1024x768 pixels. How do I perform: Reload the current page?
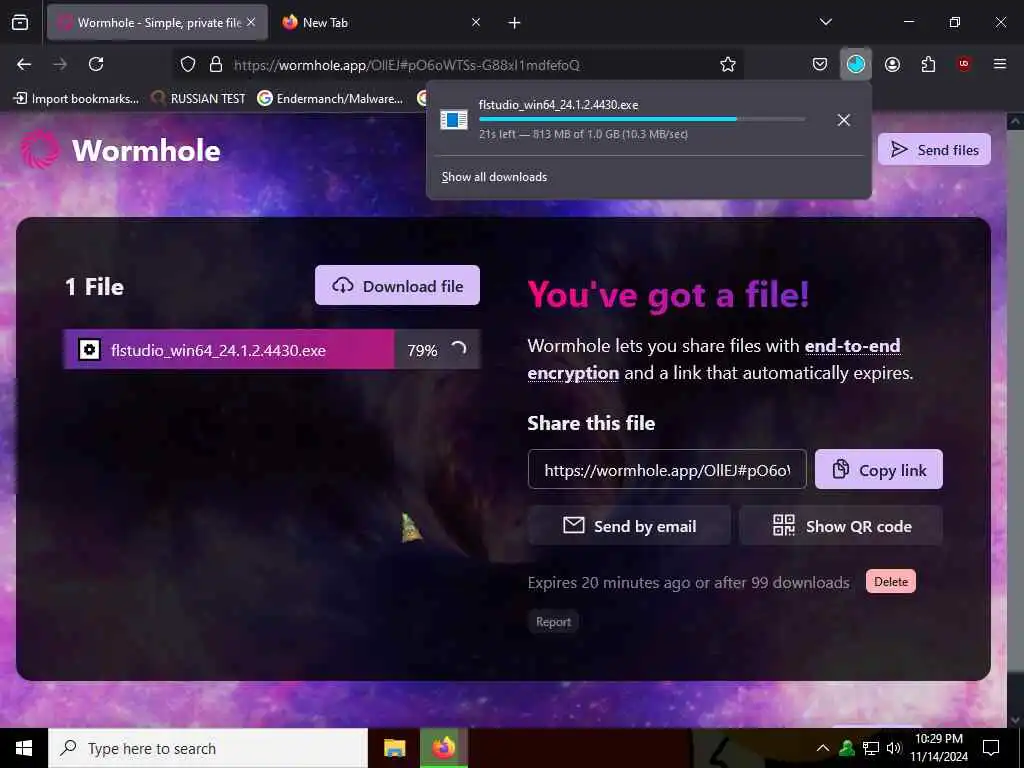click(96, 64)
